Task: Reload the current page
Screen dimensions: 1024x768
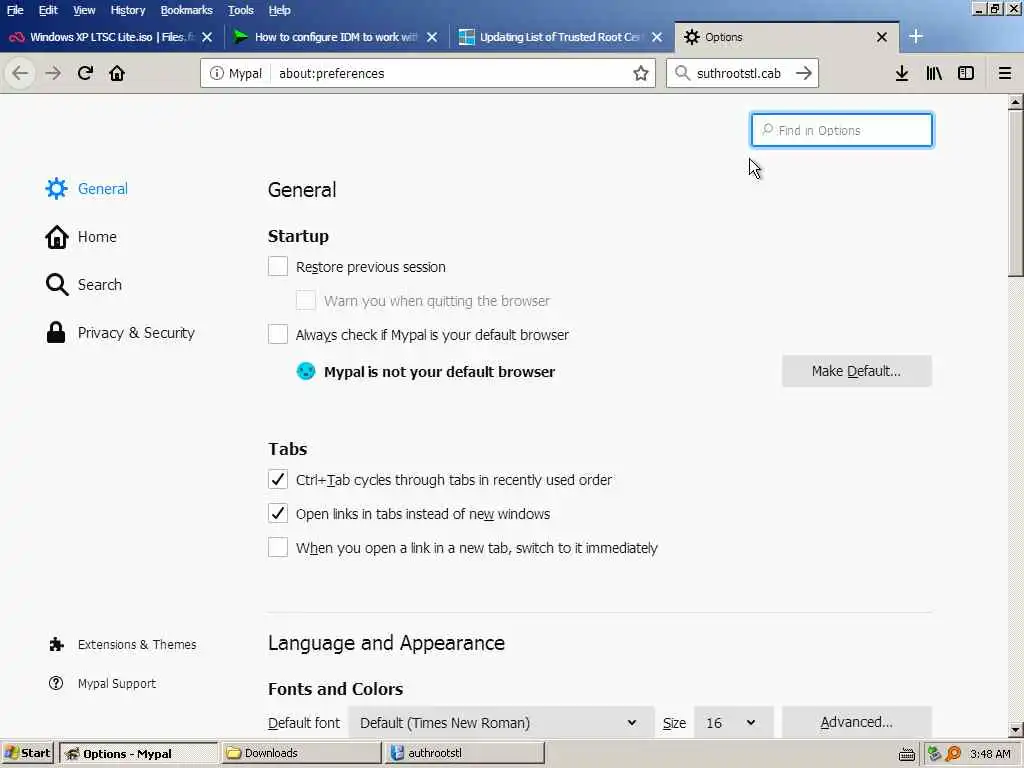Action: [x=86, y=73]
